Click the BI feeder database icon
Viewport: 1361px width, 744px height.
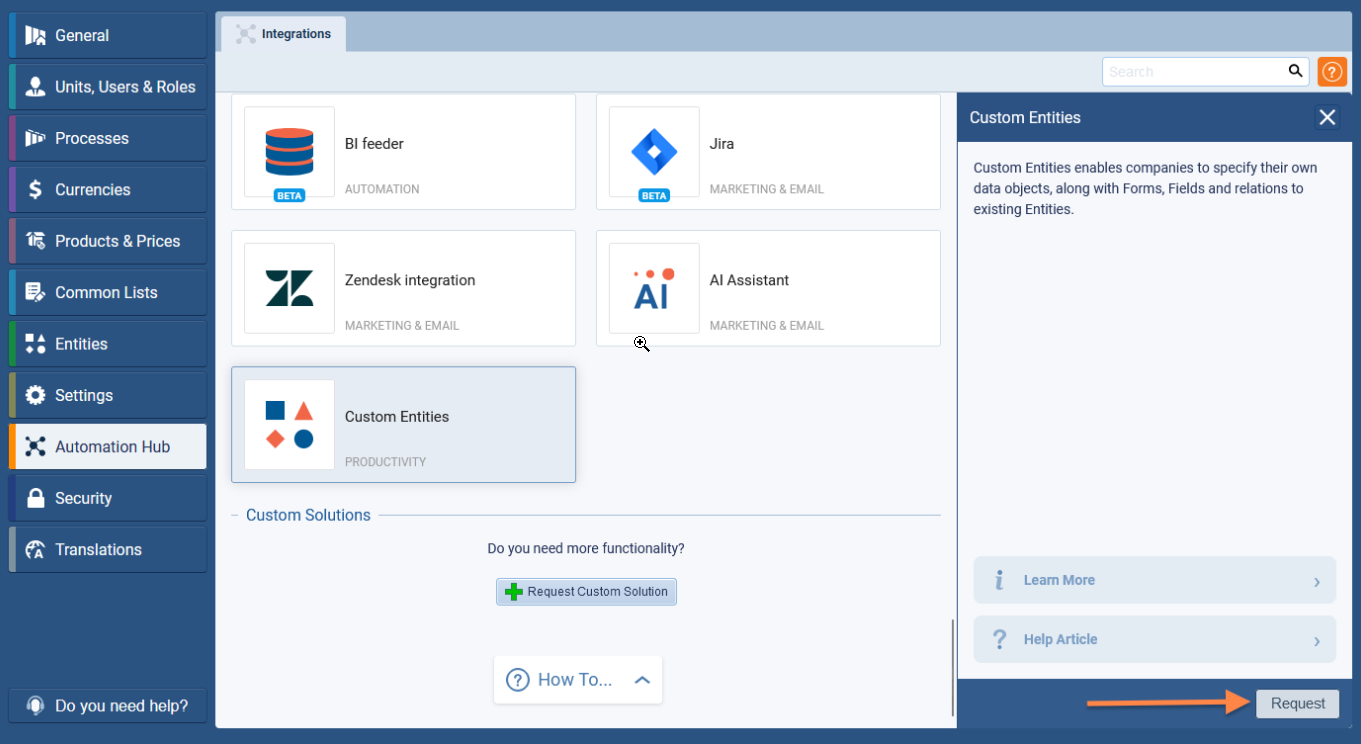(x=289, y=152)
